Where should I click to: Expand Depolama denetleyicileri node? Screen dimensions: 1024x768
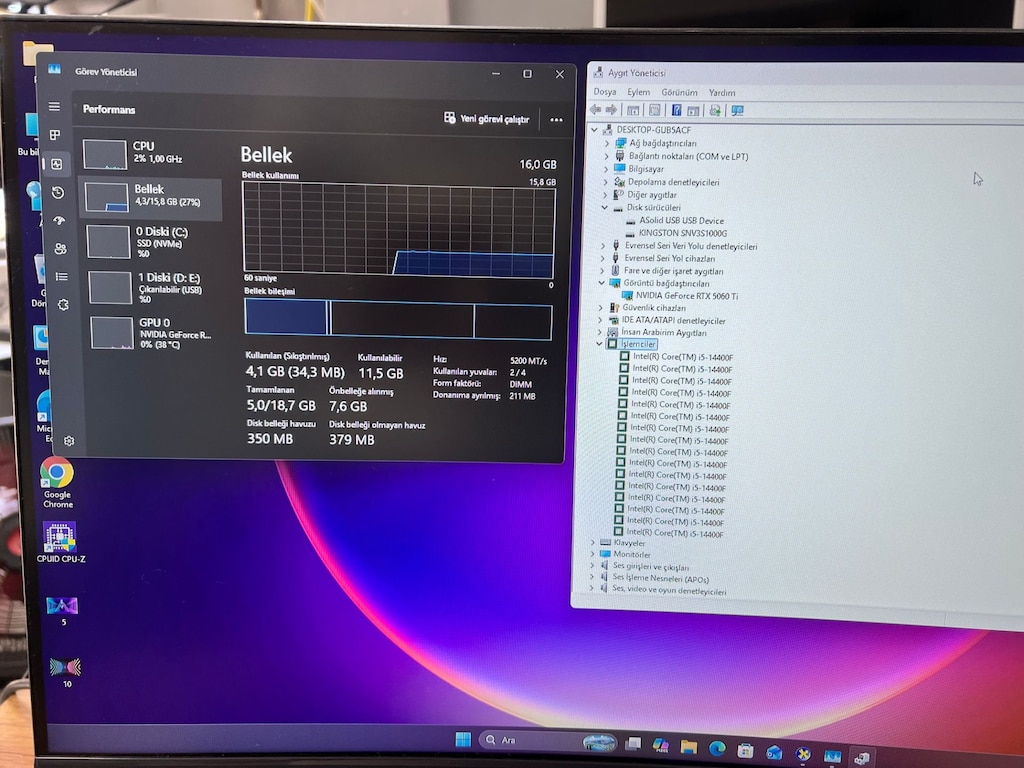[x=605, y=182]
